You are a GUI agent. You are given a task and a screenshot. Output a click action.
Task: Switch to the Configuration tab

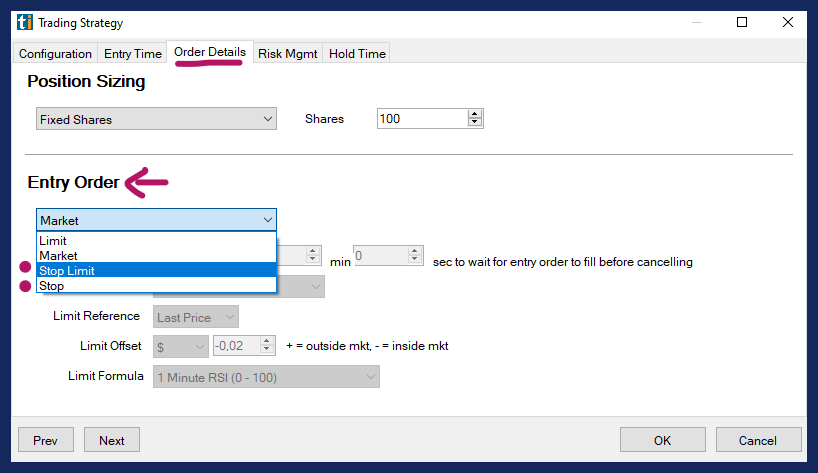55,54
